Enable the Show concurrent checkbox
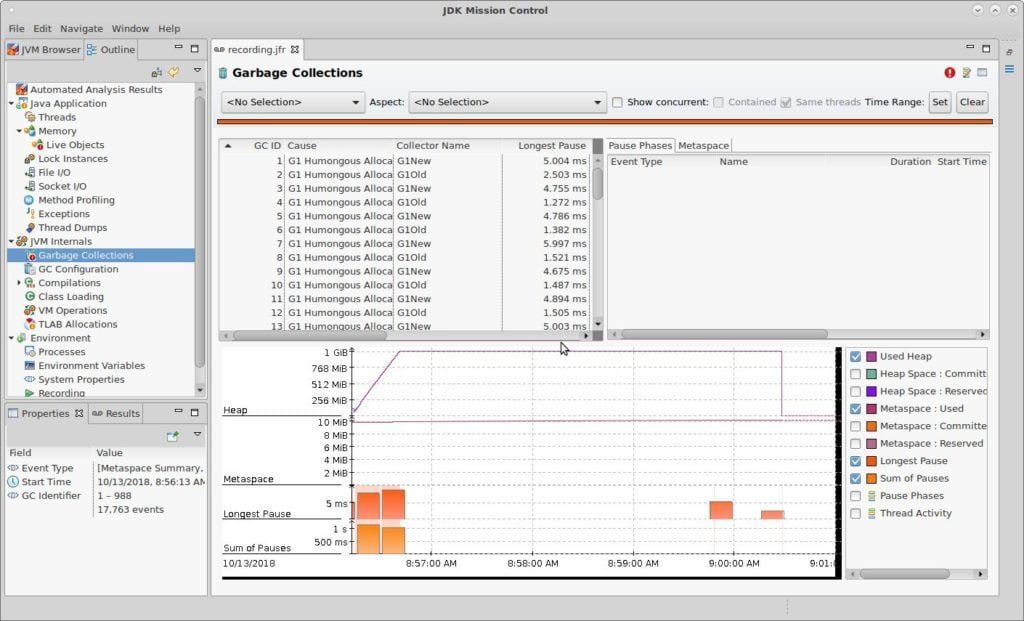 pos(617,103)
